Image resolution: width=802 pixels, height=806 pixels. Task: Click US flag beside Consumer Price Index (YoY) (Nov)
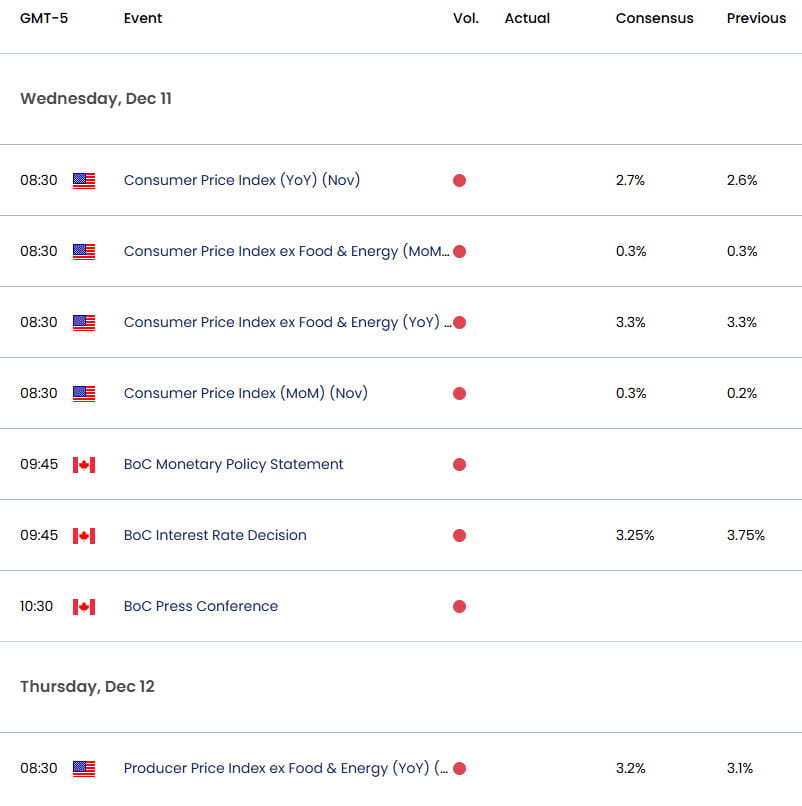click(x=84, y=181)
